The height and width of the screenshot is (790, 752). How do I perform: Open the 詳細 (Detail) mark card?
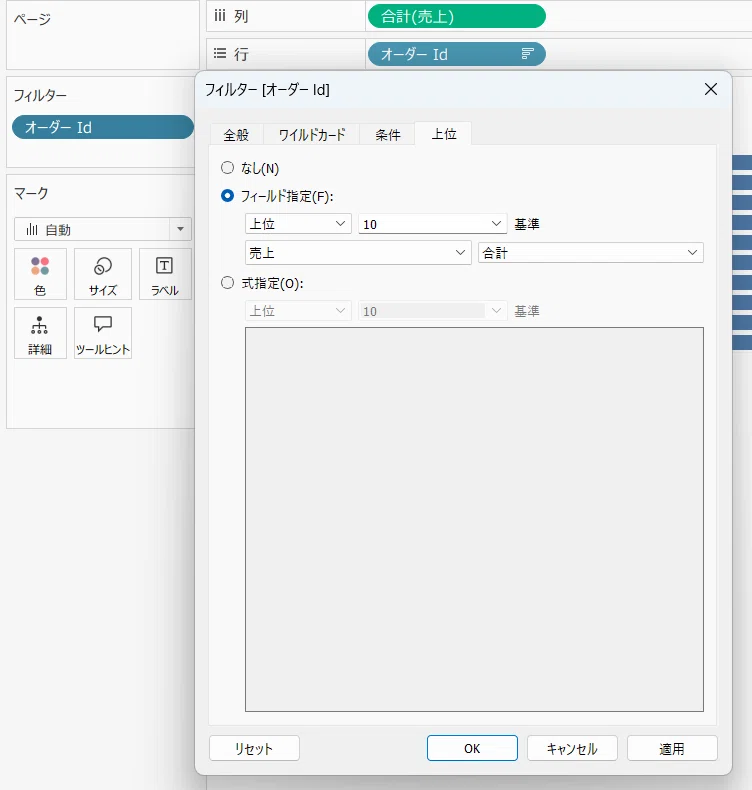click(40, 333)
